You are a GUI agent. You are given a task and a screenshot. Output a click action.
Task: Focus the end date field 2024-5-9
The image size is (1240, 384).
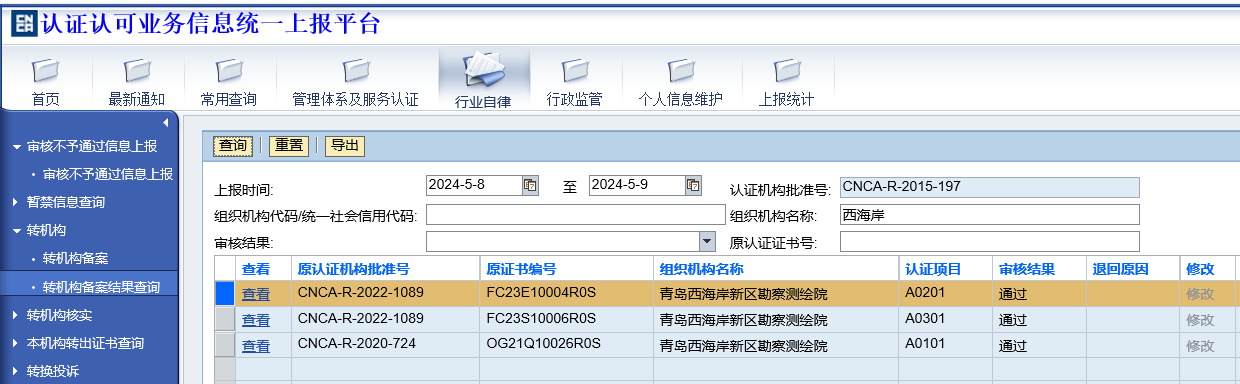(636, 185)
